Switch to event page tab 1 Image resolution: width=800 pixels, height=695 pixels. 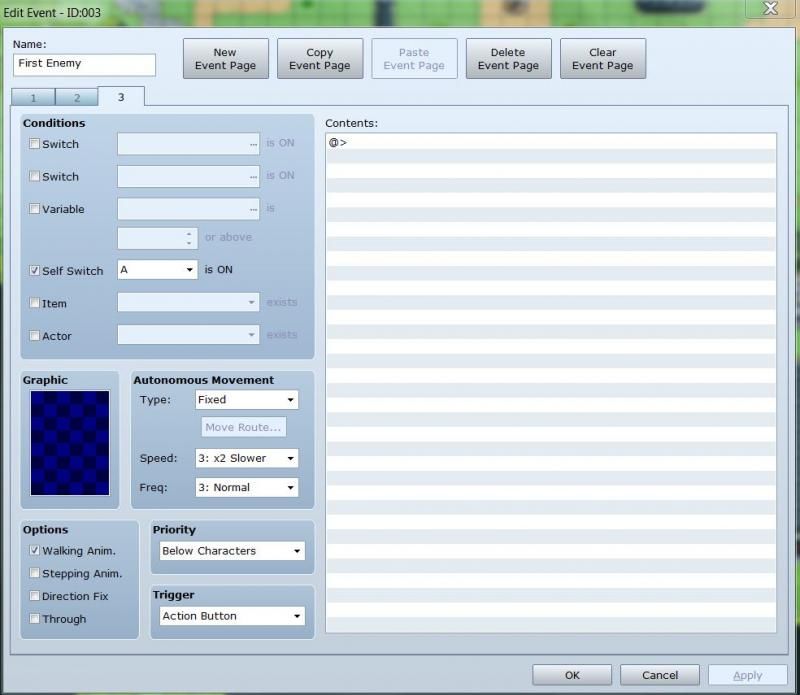(x=33, y=98)
